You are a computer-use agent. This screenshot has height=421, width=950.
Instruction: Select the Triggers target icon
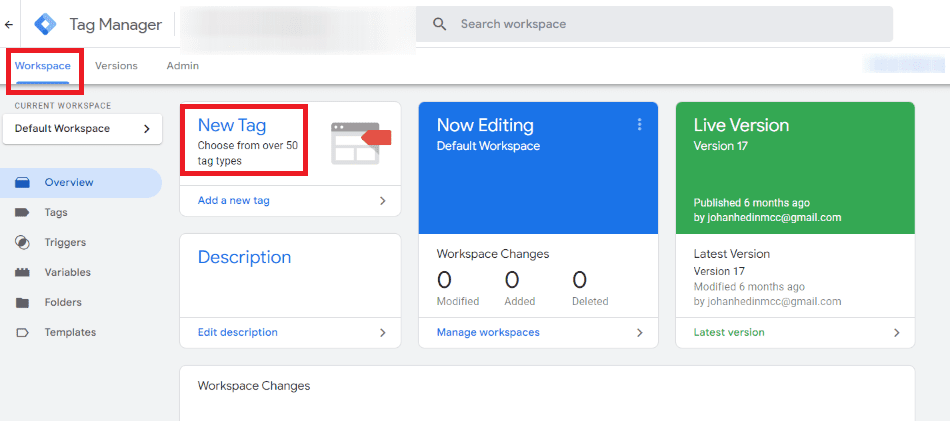click(x=22, y=243)
